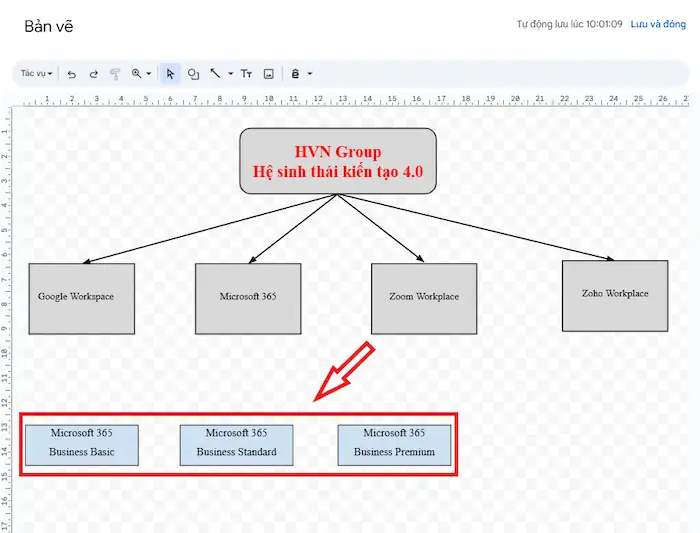Select the Google Workspace box

[82, 299]
